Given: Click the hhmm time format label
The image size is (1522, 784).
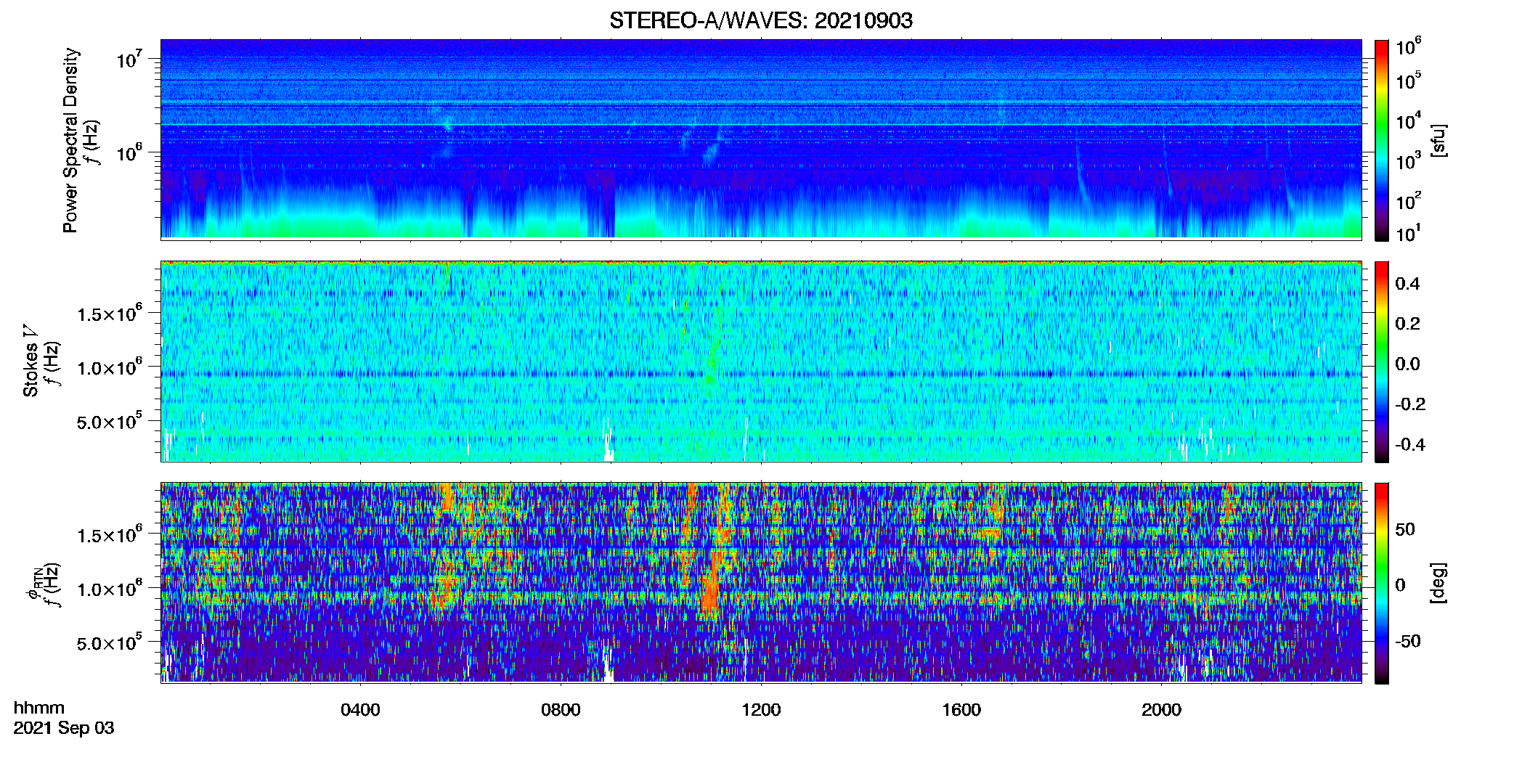Looking at the screenshot, I should [x=39, y=708].
